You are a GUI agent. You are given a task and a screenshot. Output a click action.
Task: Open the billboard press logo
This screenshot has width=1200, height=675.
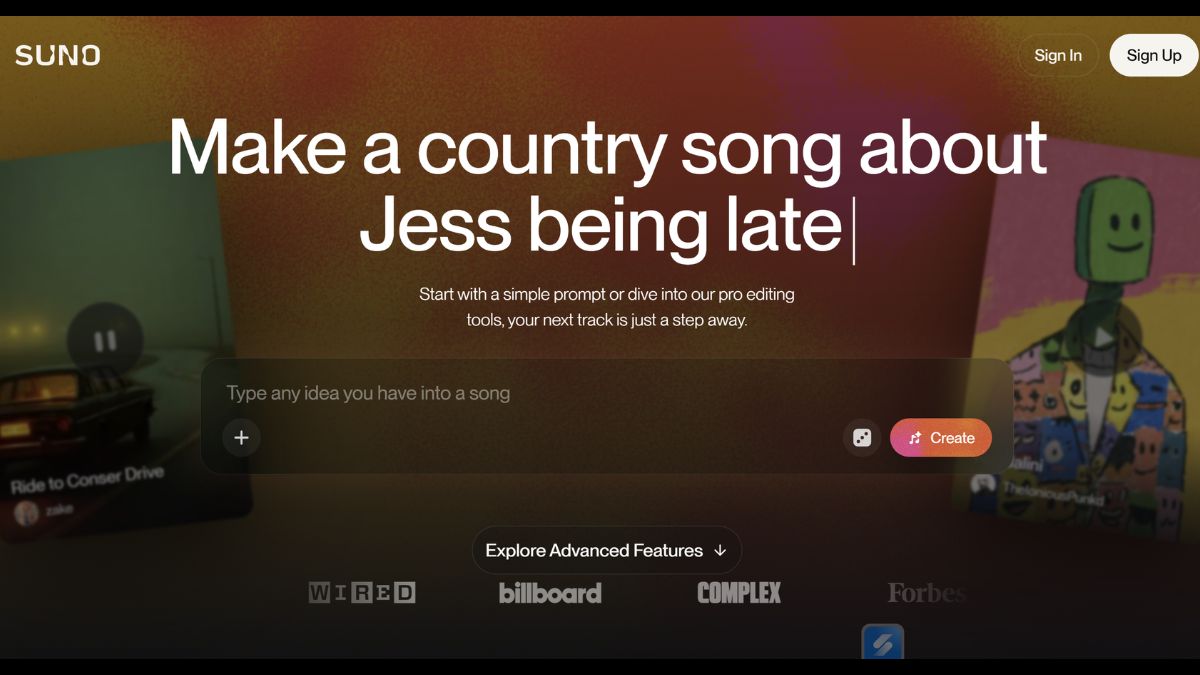(x=550, y=593)
